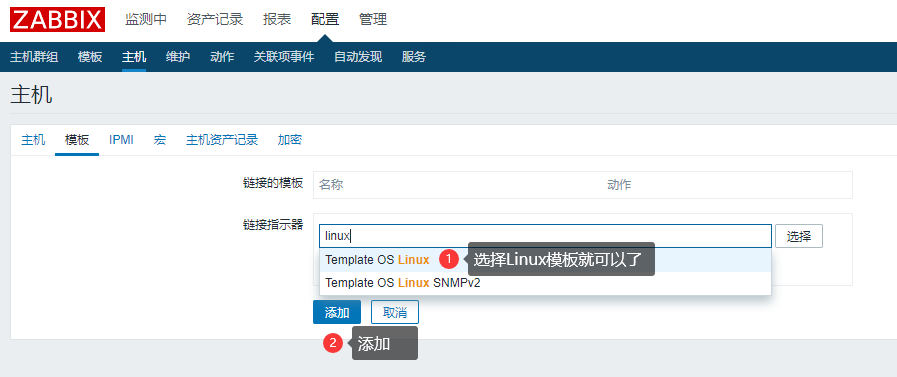Switch to the 主机 form tab
Viewport: 897px width, 377px height.
click(x=33, y=140)
